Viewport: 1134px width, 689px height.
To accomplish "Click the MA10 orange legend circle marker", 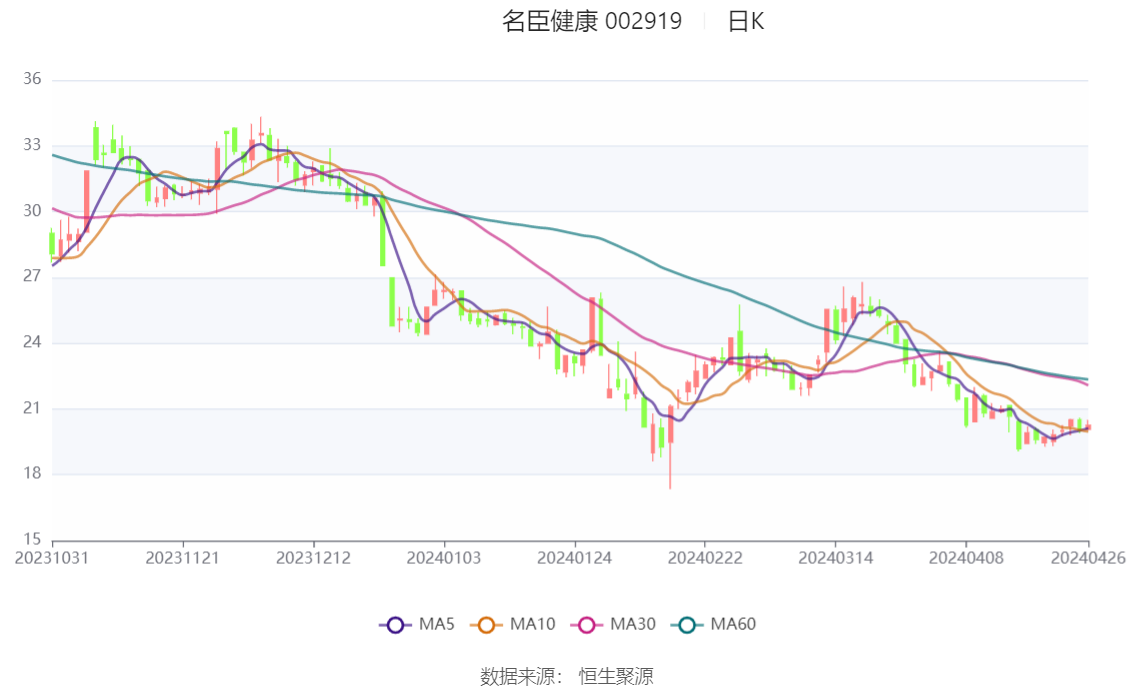I will (x=487, y=625).
